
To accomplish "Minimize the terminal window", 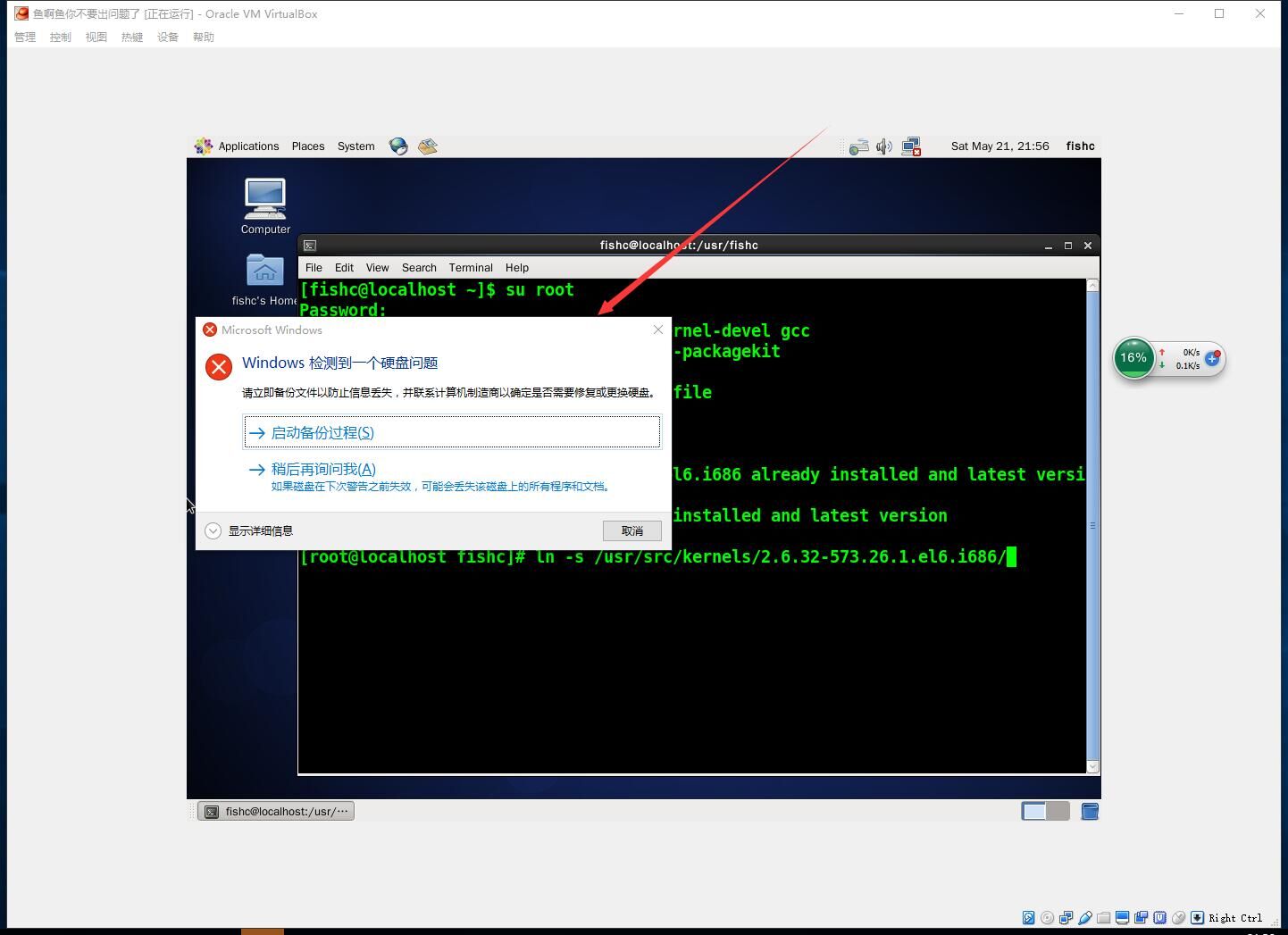I will pyautogui.click(x=1048, y=246).
